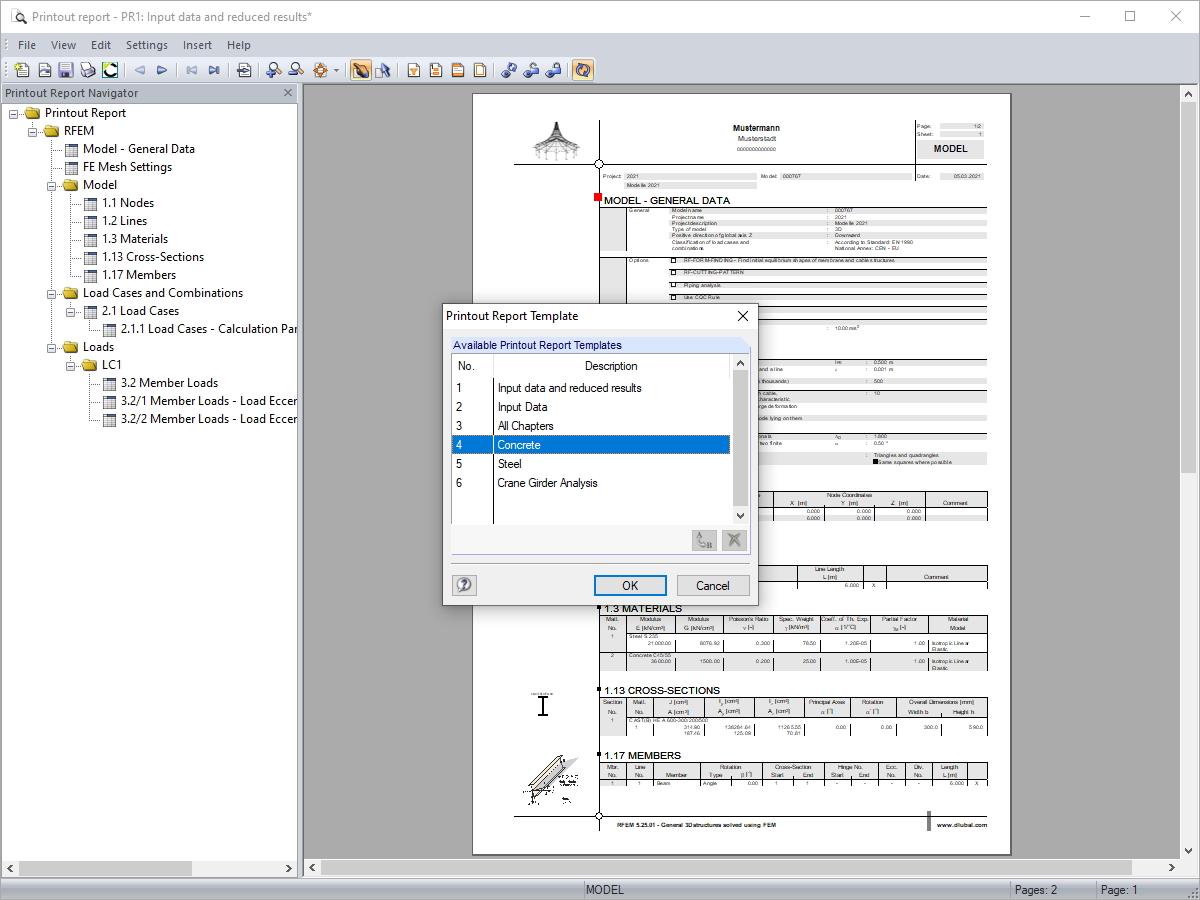Click the go-to-page toolbar icon
This screenshot has height=900, width=1200.
pyautogui.click(x=244, y=70)
